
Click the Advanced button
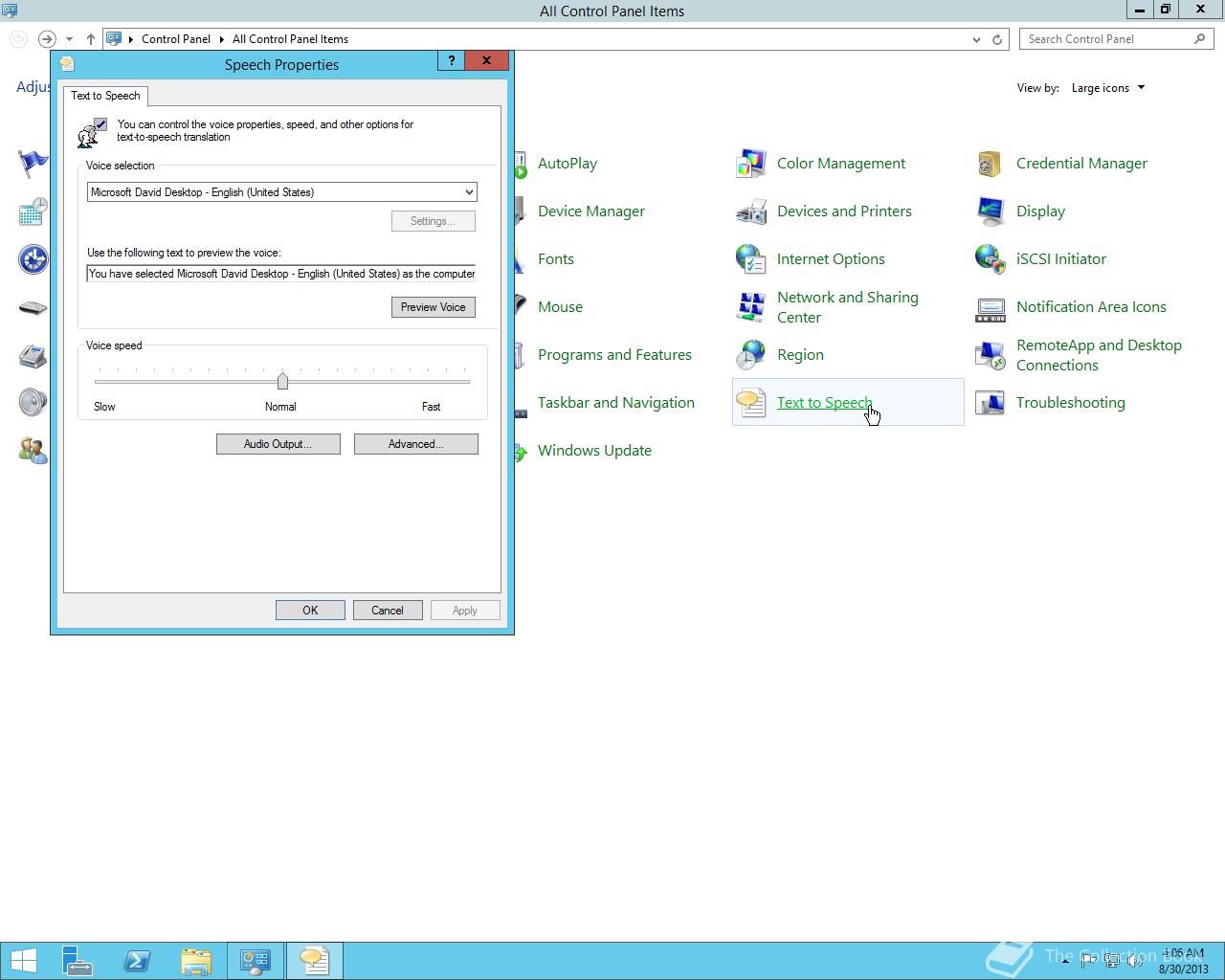416,444
